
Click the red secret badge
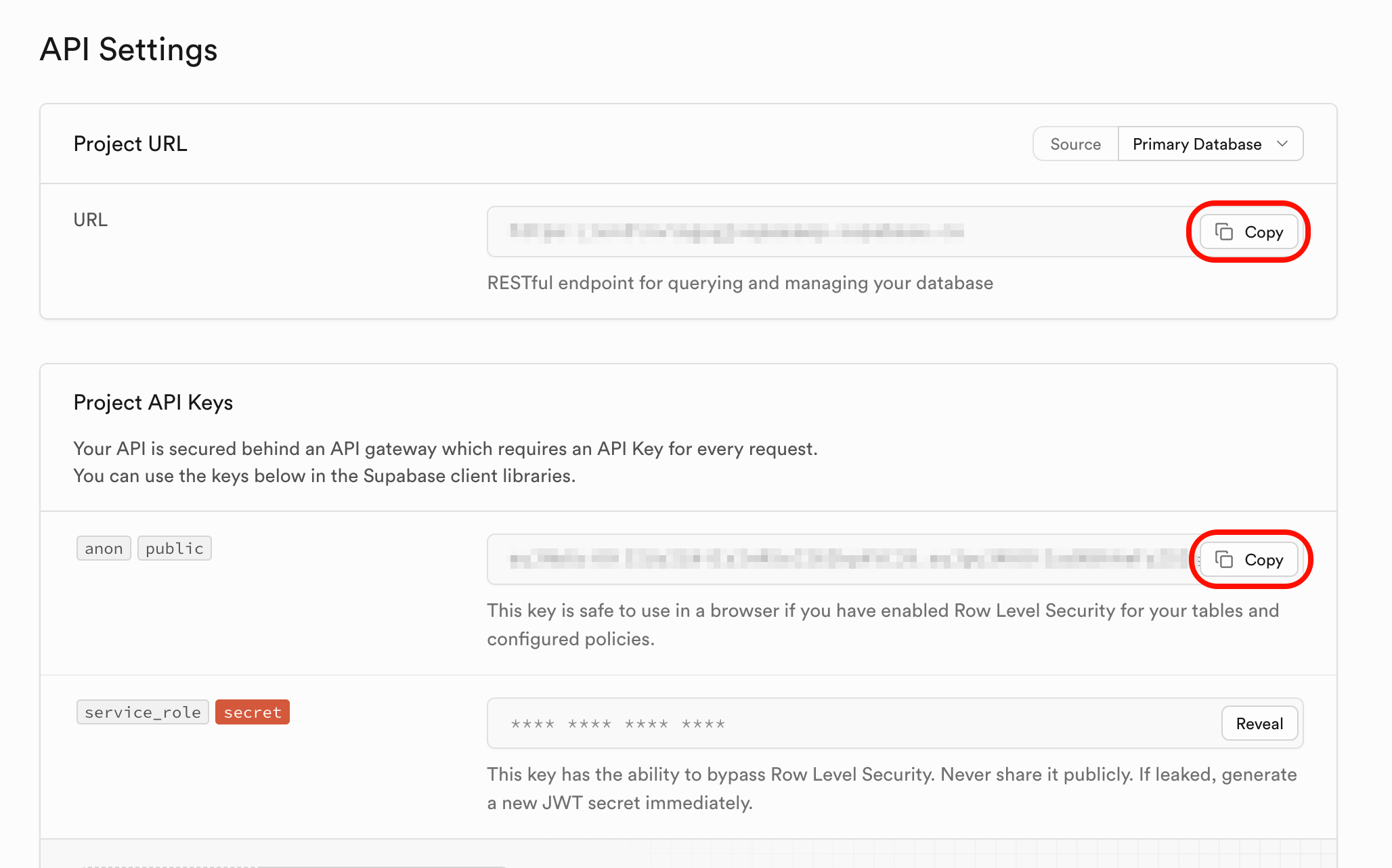(x=252, y=712)
